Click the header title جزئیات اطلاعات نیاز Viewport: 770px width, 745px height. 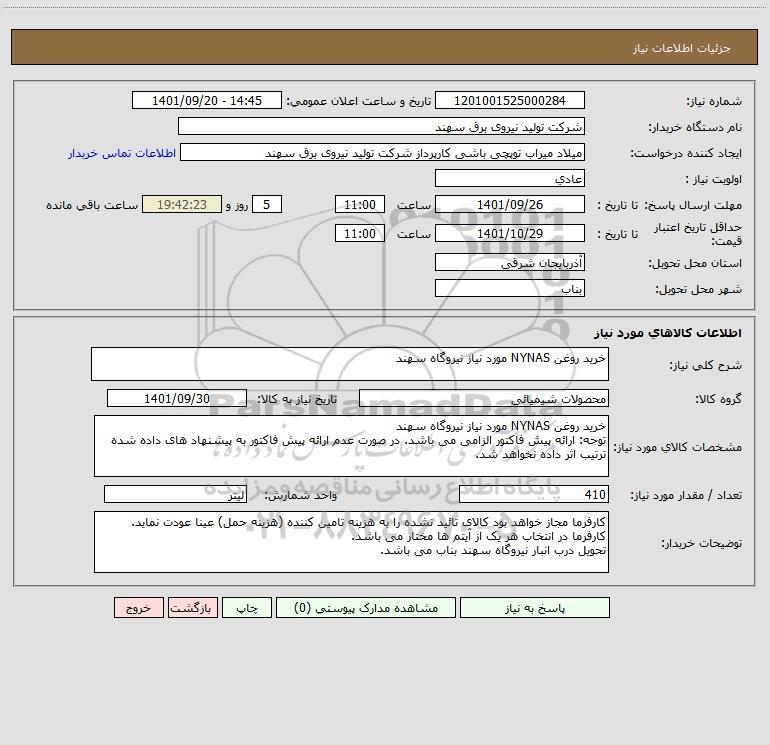tap(681, 48)
